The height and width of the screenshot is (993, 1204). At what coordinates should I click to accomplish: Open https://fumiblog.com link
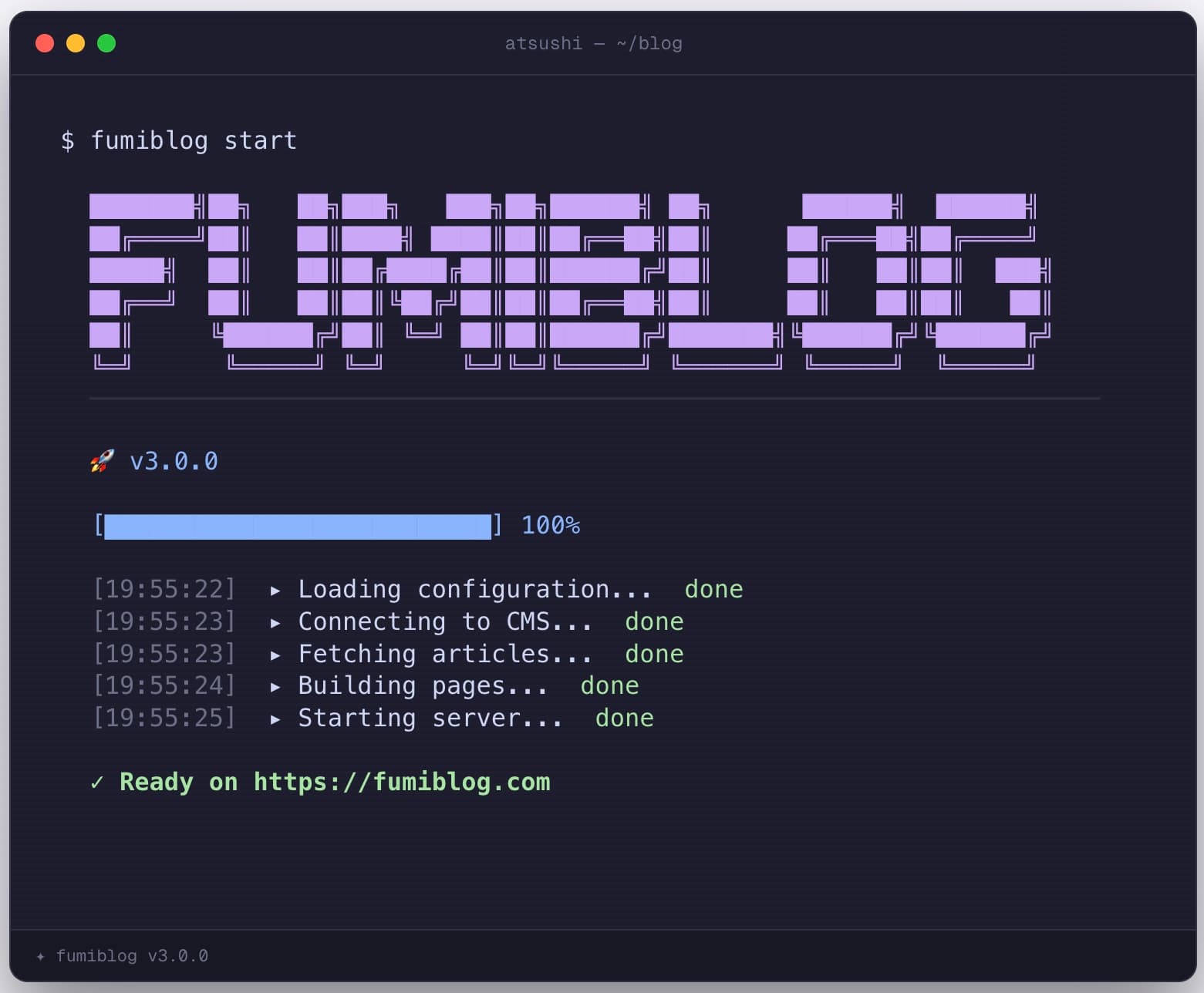401,782
